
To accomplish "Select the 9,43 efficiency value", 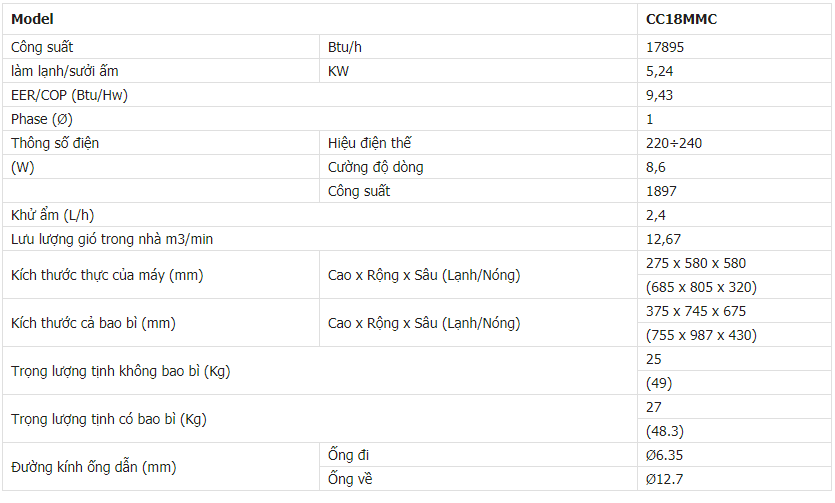I will 660,95.
